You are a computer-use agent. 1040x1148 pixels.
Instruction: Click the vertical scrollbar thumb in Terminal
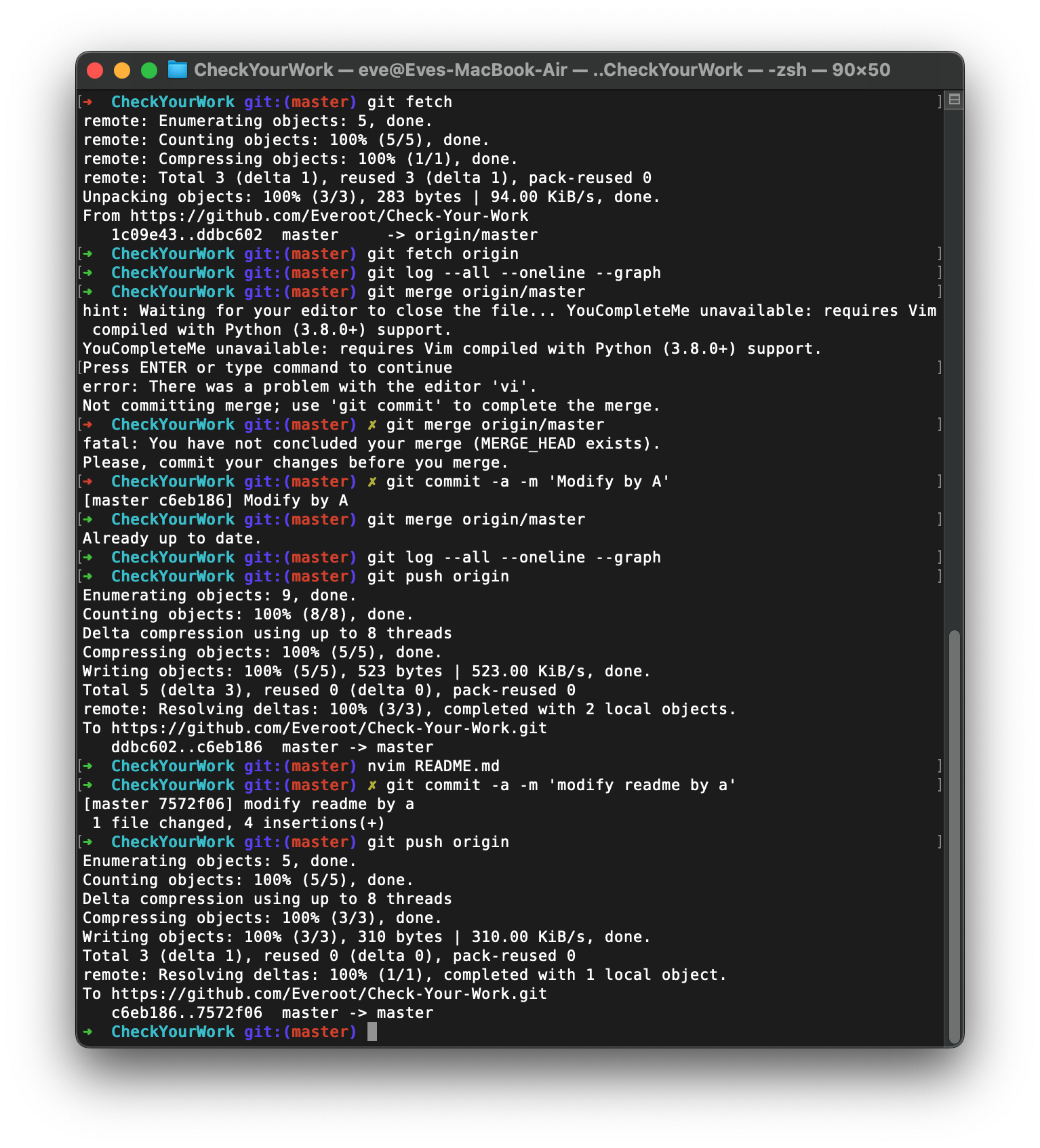(x=955, y=838)
